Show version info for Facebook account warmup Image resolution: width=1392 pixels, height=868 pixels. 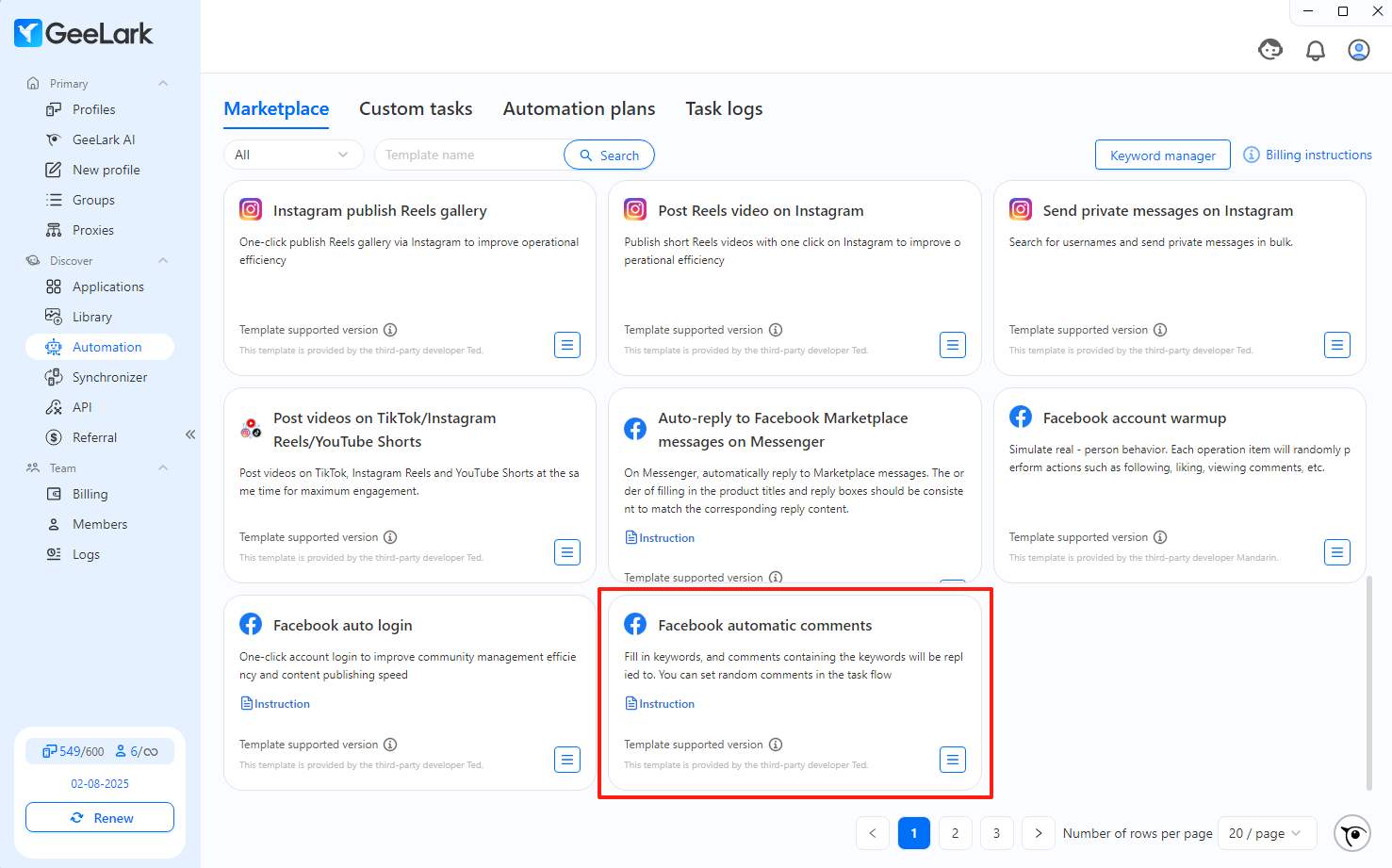tap(1160, 537)
